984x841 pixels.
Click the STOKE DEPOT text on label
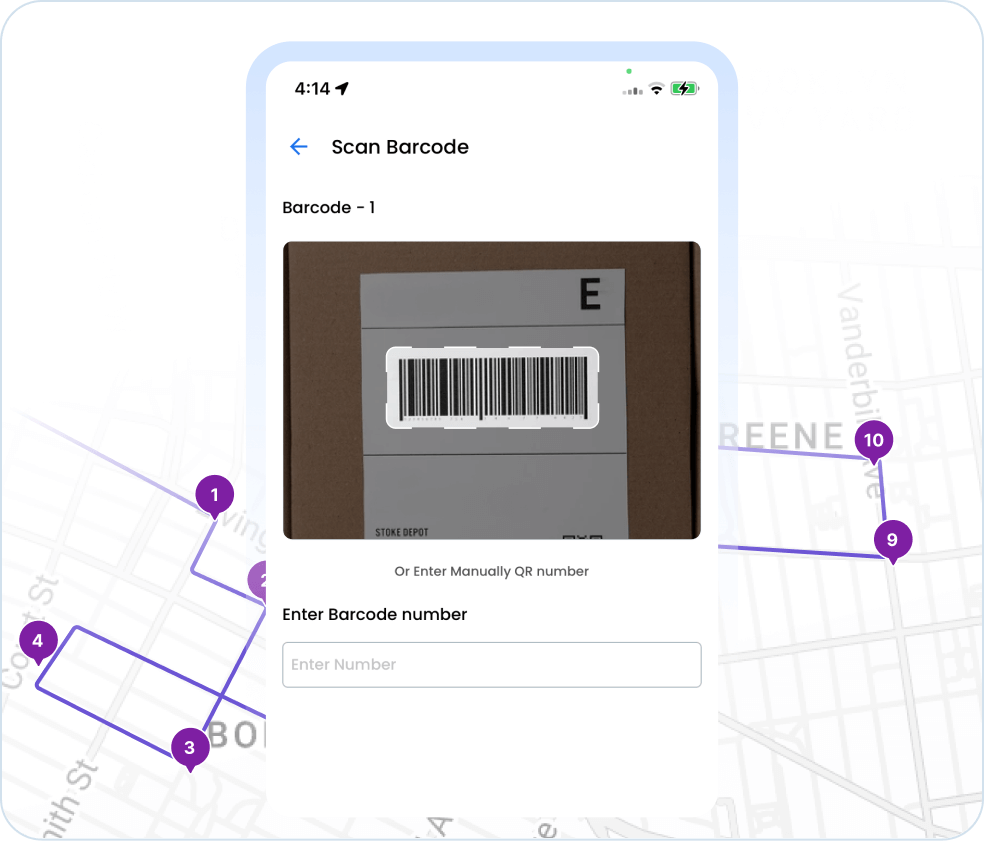[x=402, y=532]
